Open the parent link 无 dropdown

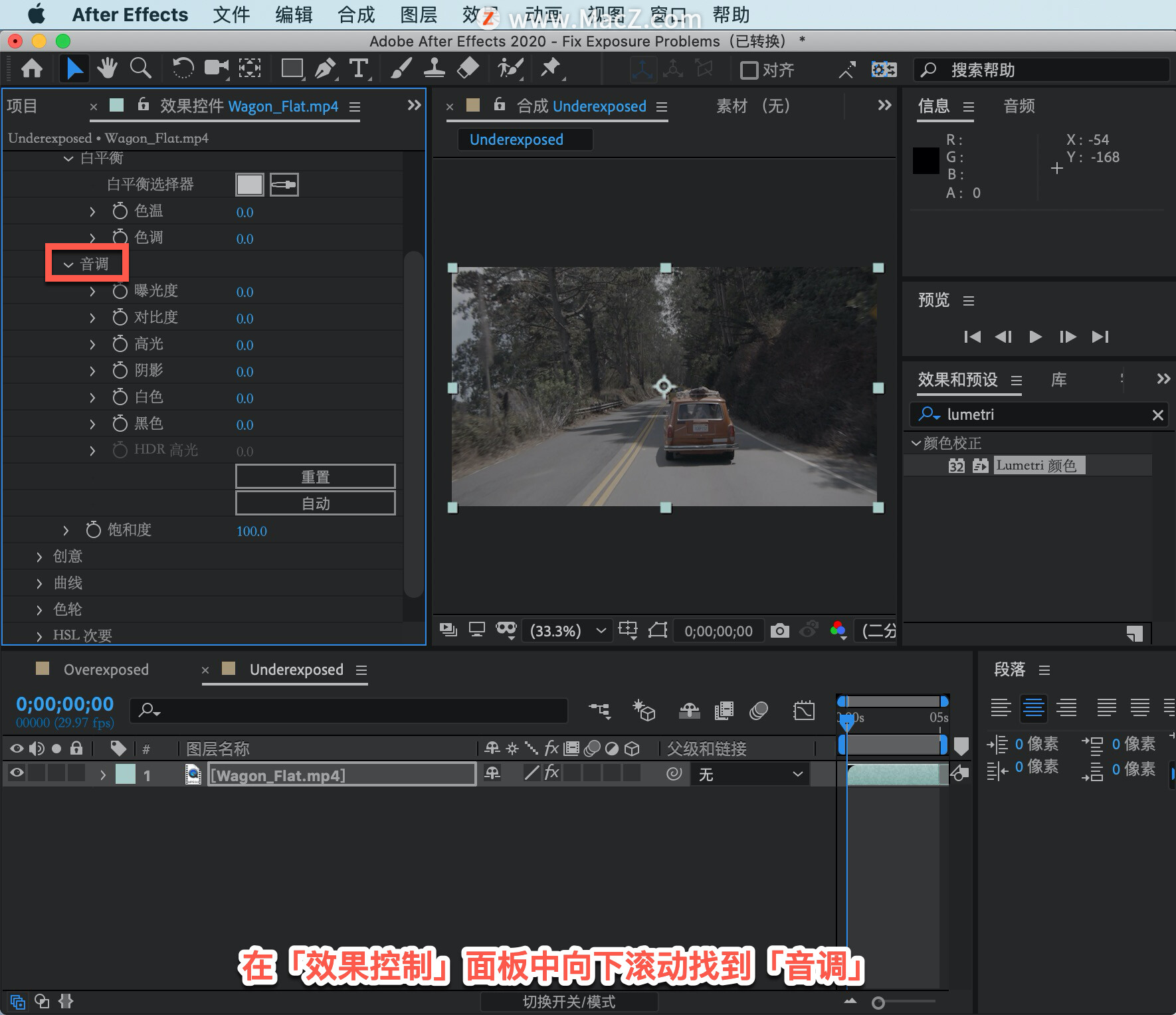(x=751, y=775)
